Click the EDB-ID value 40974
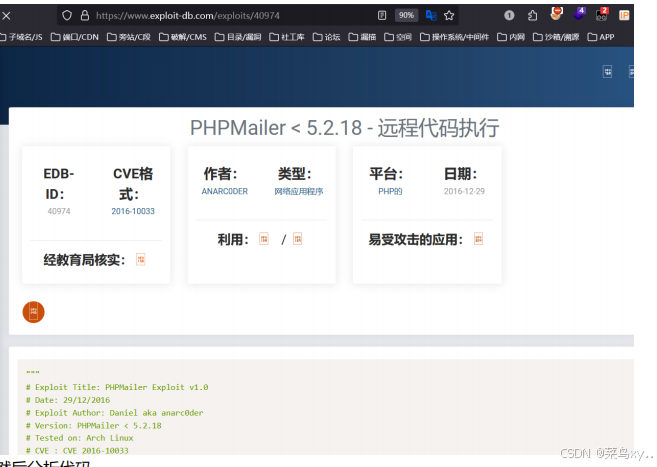The height and width of the screenshot is (467, 657). click(x=59, y=211)
